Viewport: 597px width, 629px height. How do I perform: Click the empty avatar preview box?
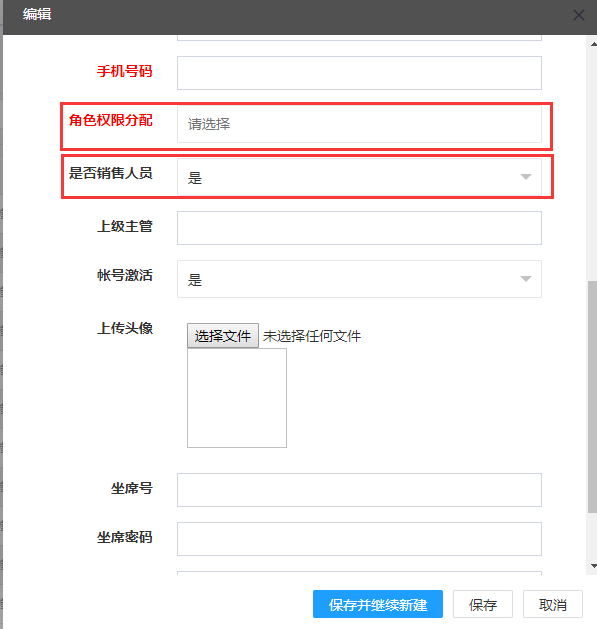[237, 398]
